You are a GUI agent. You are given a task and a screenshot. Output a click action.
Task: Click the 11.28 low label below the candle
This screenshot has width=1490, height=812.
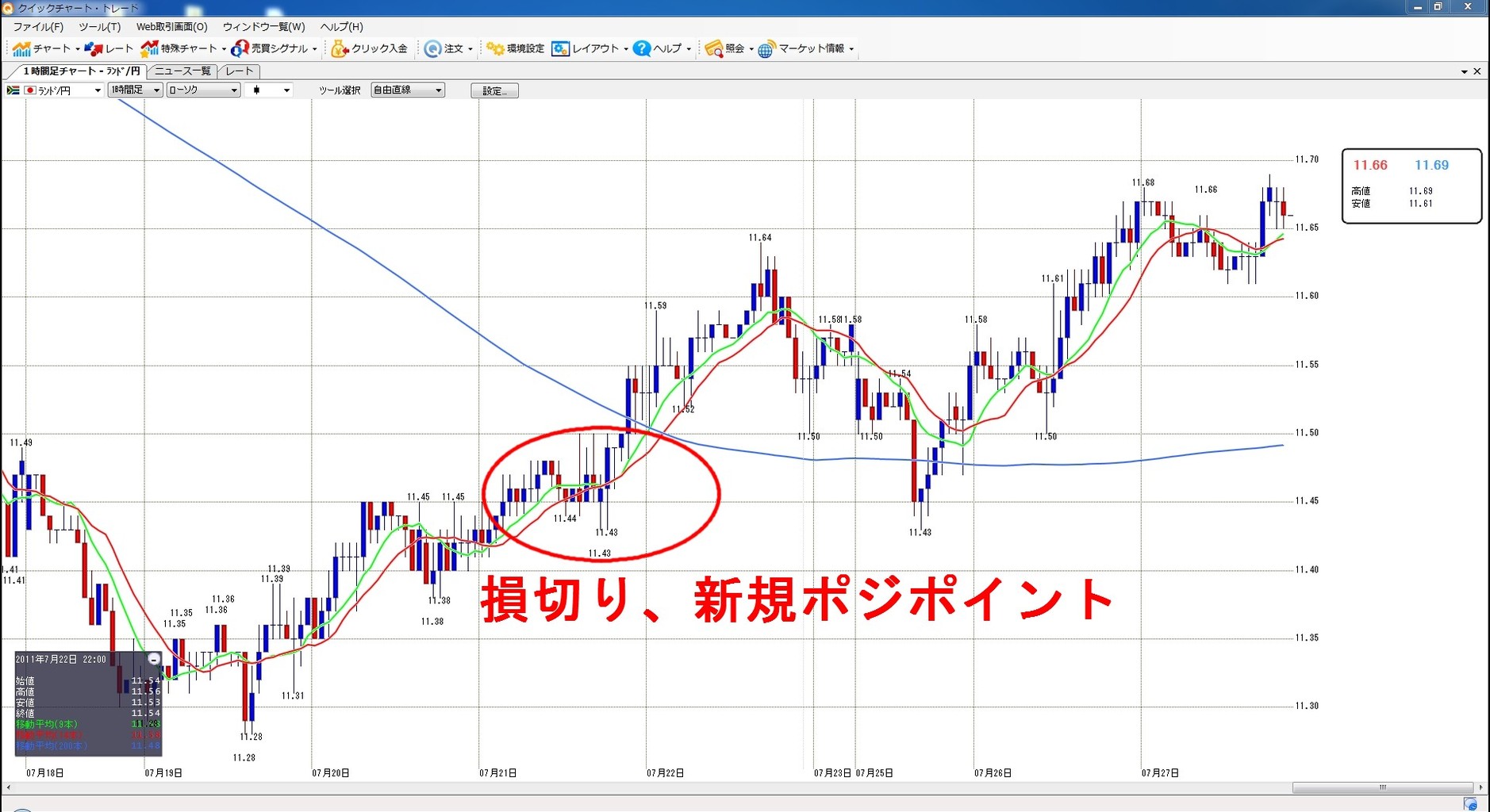point(251,737)
